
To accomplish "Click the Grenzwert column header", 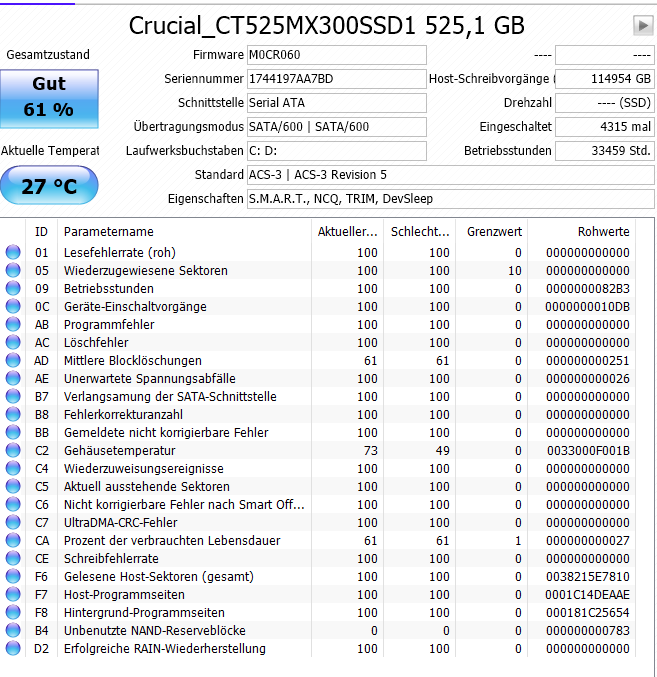I will click(x=492, y=231).
